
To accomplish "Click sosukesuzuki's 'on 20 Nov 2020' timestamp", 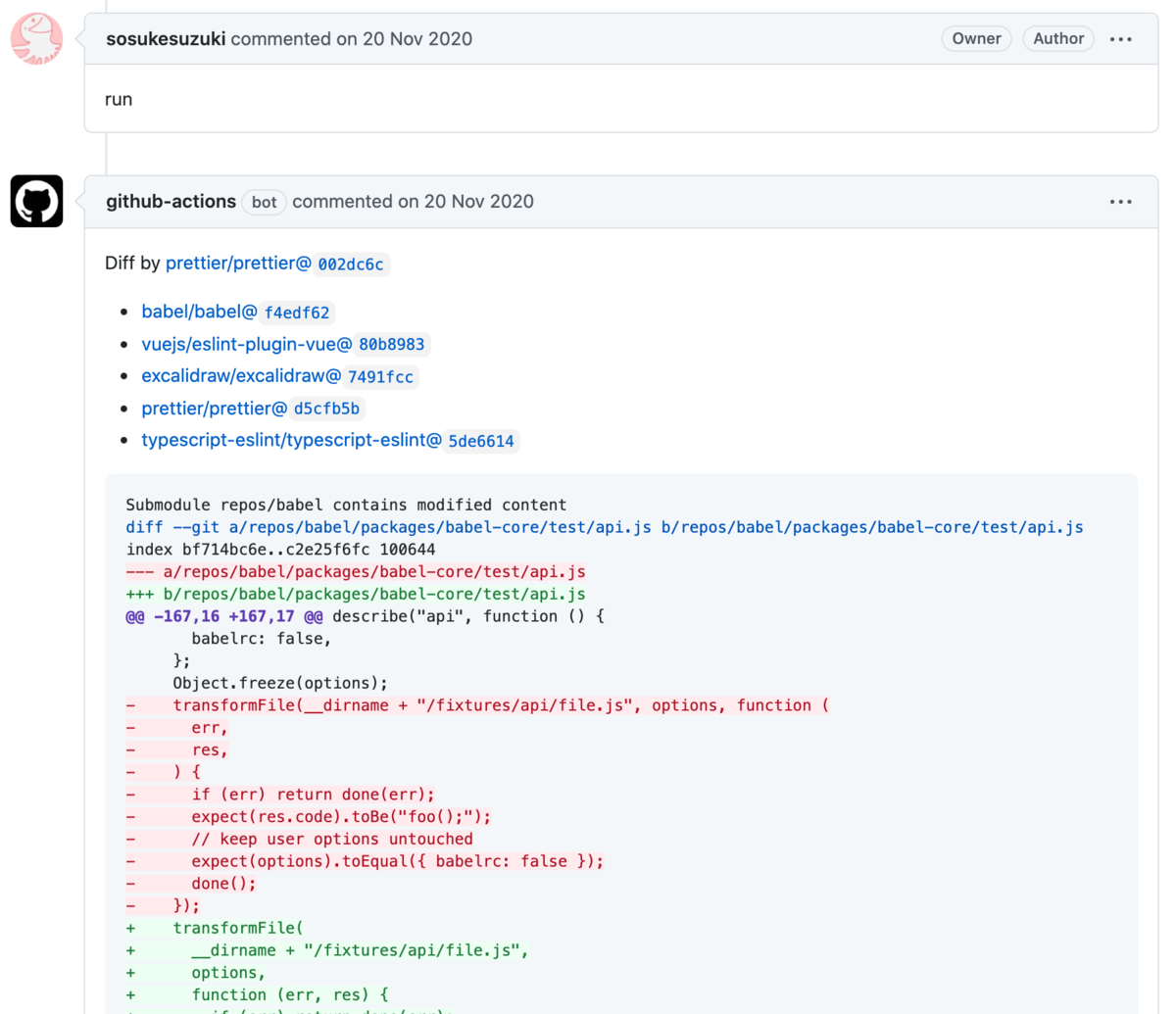I will 404,39.
